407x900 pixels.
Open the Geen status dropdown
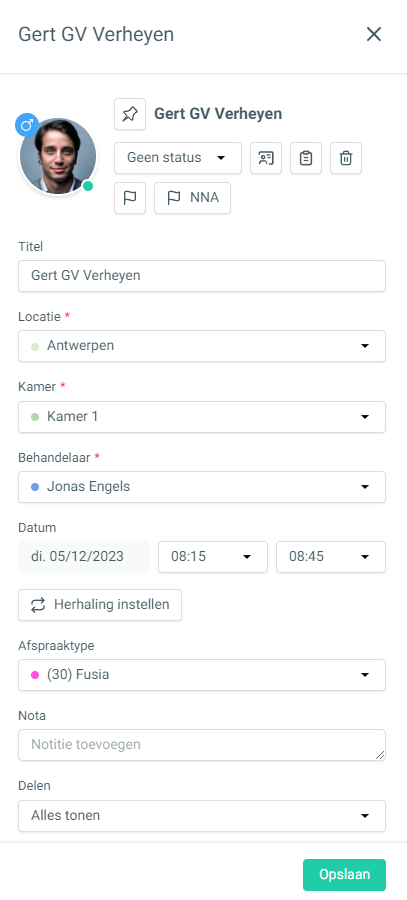click(x=178, y=158)
